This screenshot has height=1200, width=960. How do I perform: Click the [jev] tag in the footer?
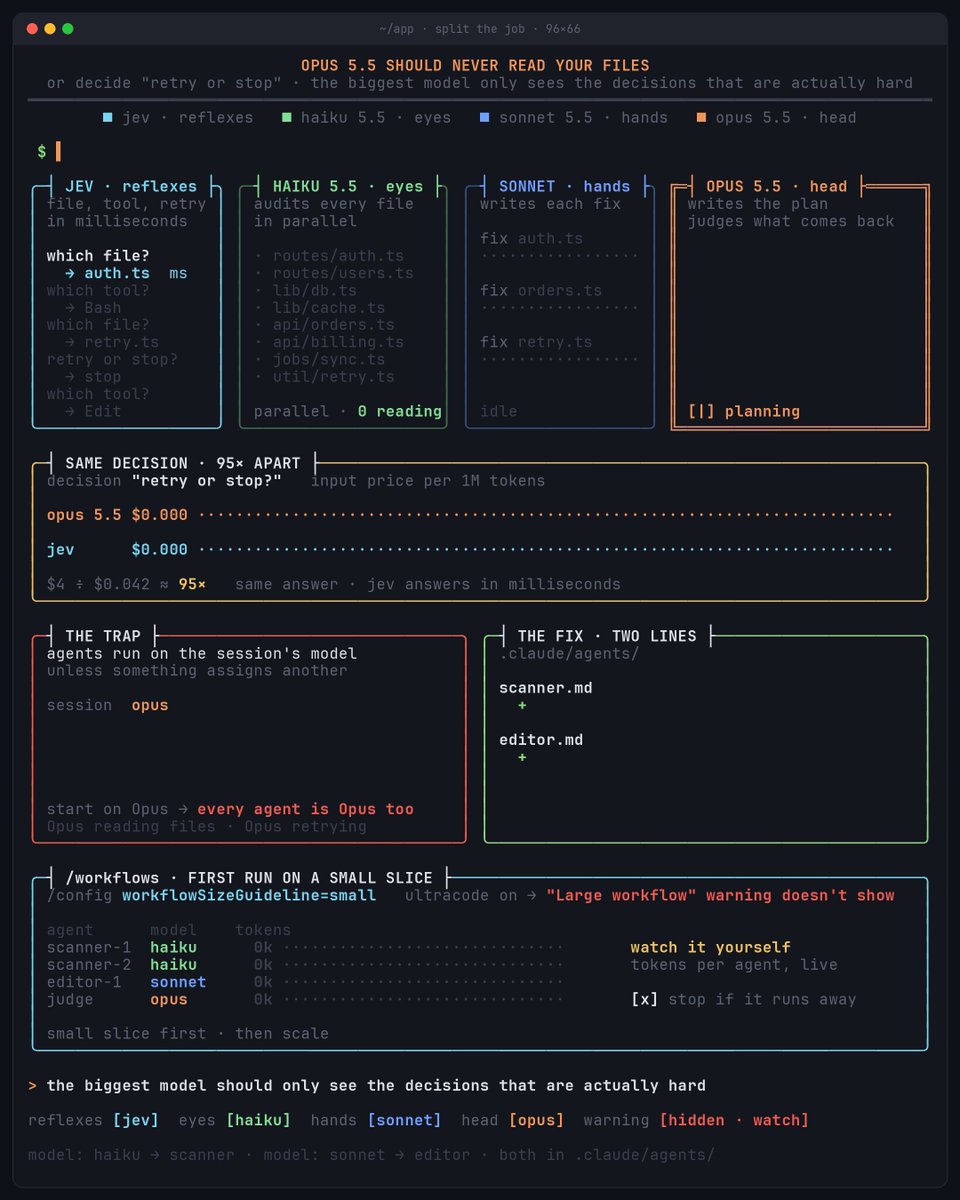click(x=136, y=1120)
